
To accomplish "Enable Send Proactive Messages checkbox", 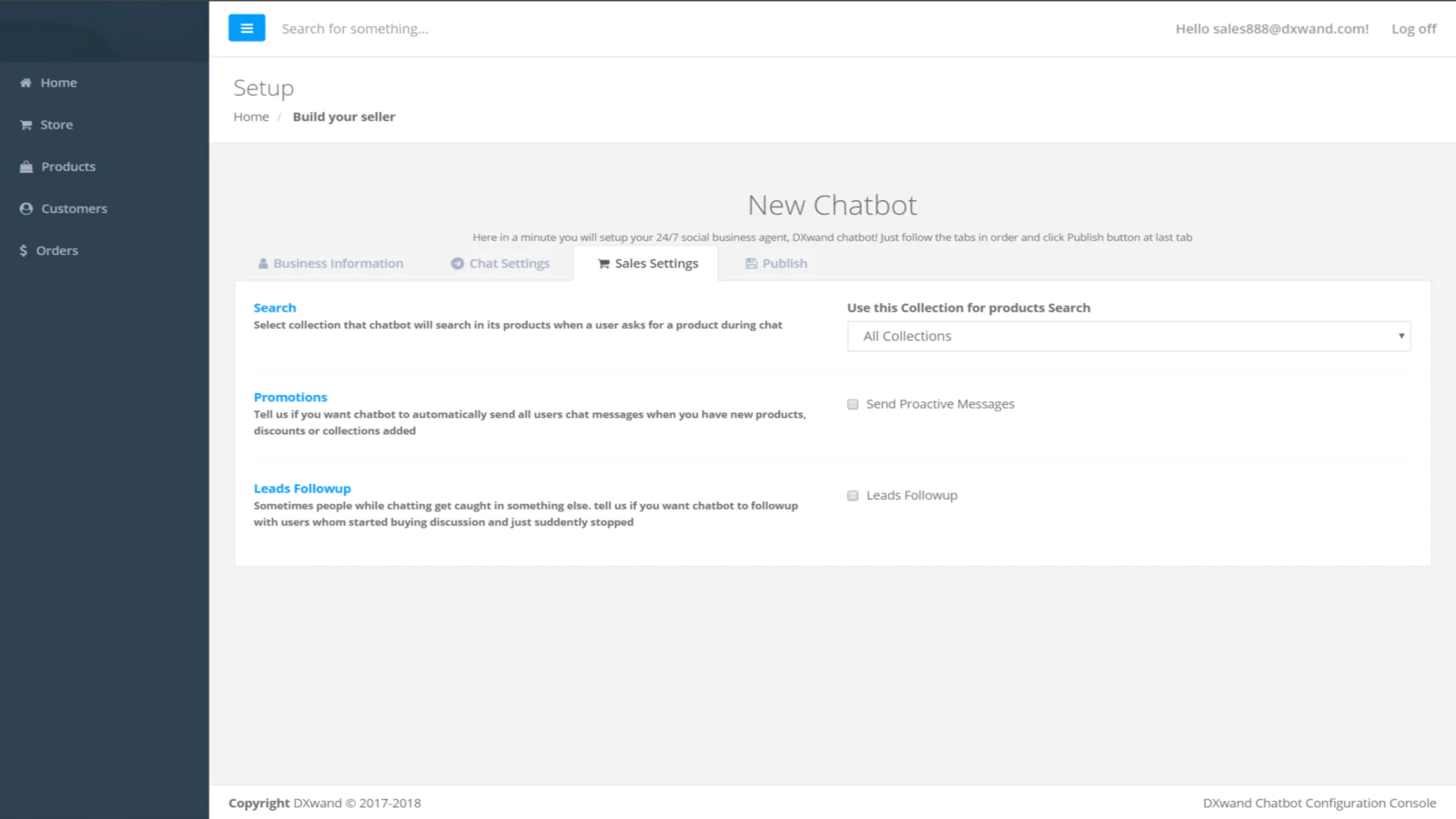I will coord(853,405).
